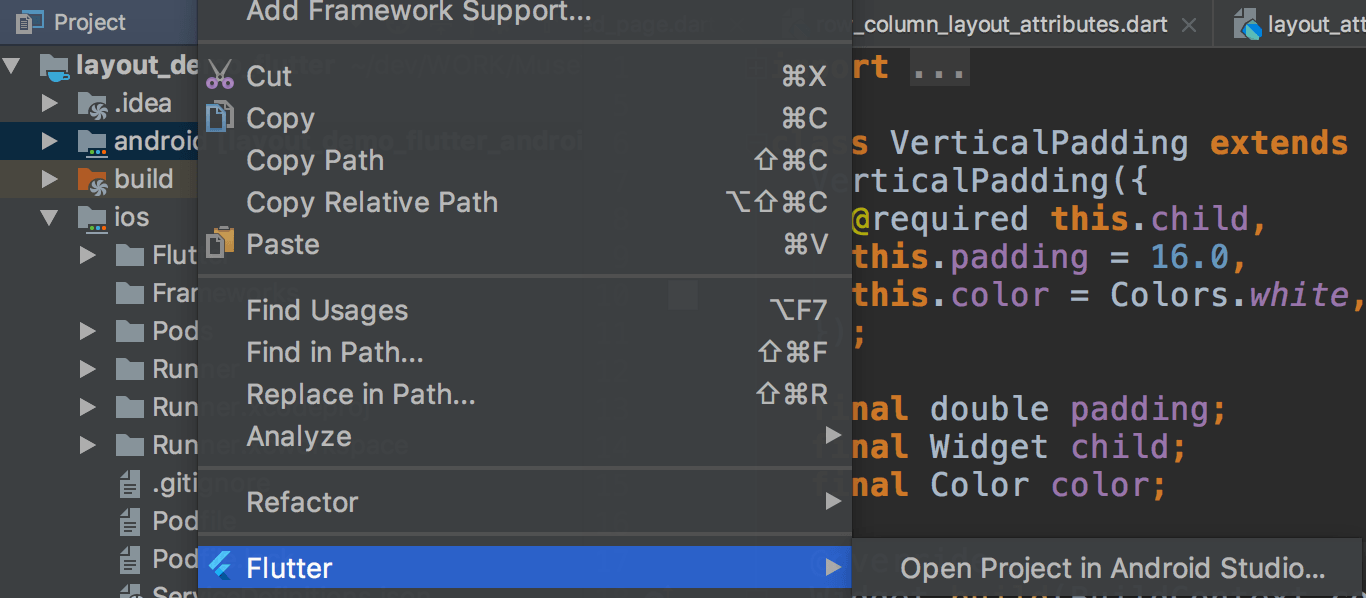
Task: Click the .idea folder icon
Action: [x=92, y=104]
